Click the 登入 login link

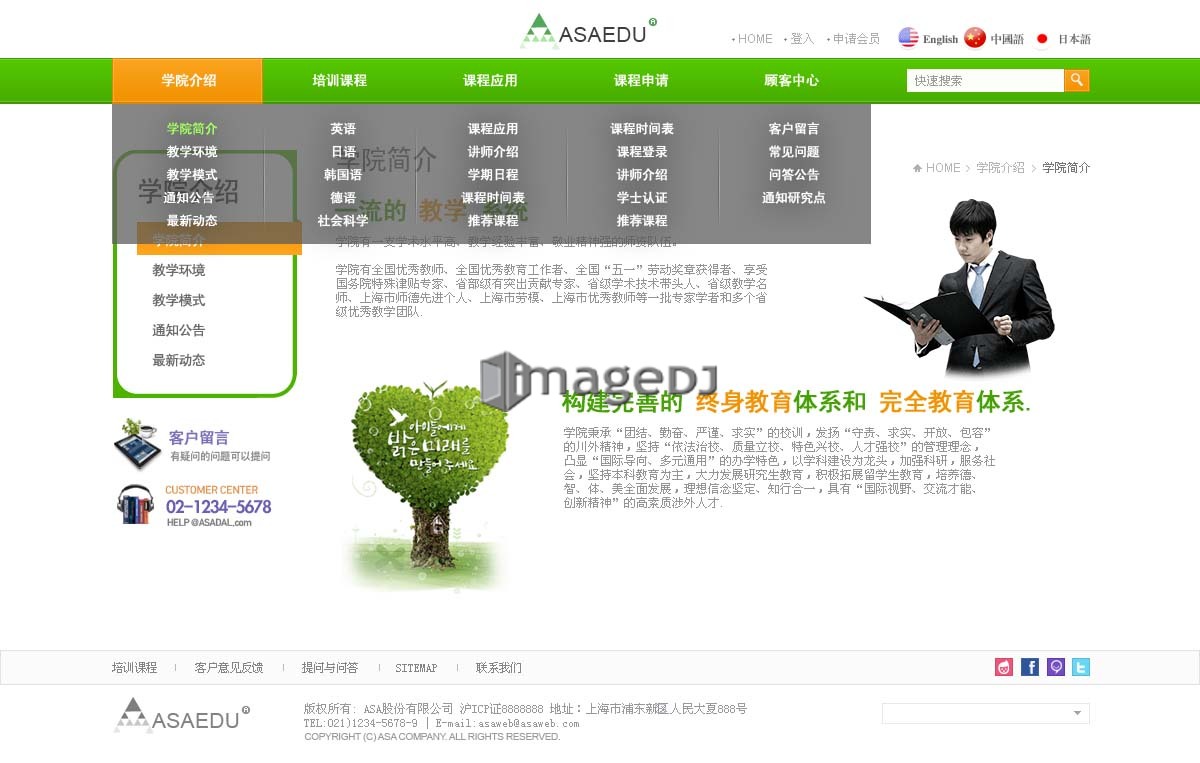point(802,39)
